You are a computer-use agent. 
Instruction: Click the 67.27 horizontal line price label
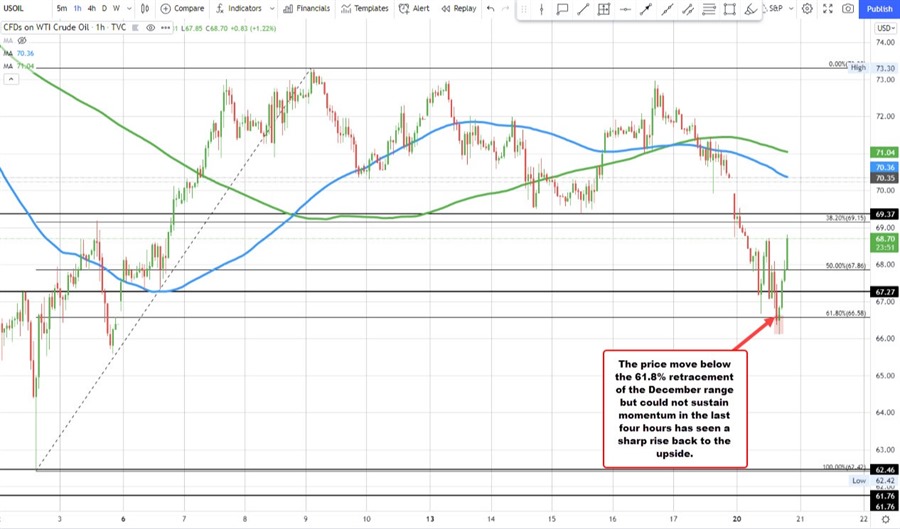(x=885, y=291)
